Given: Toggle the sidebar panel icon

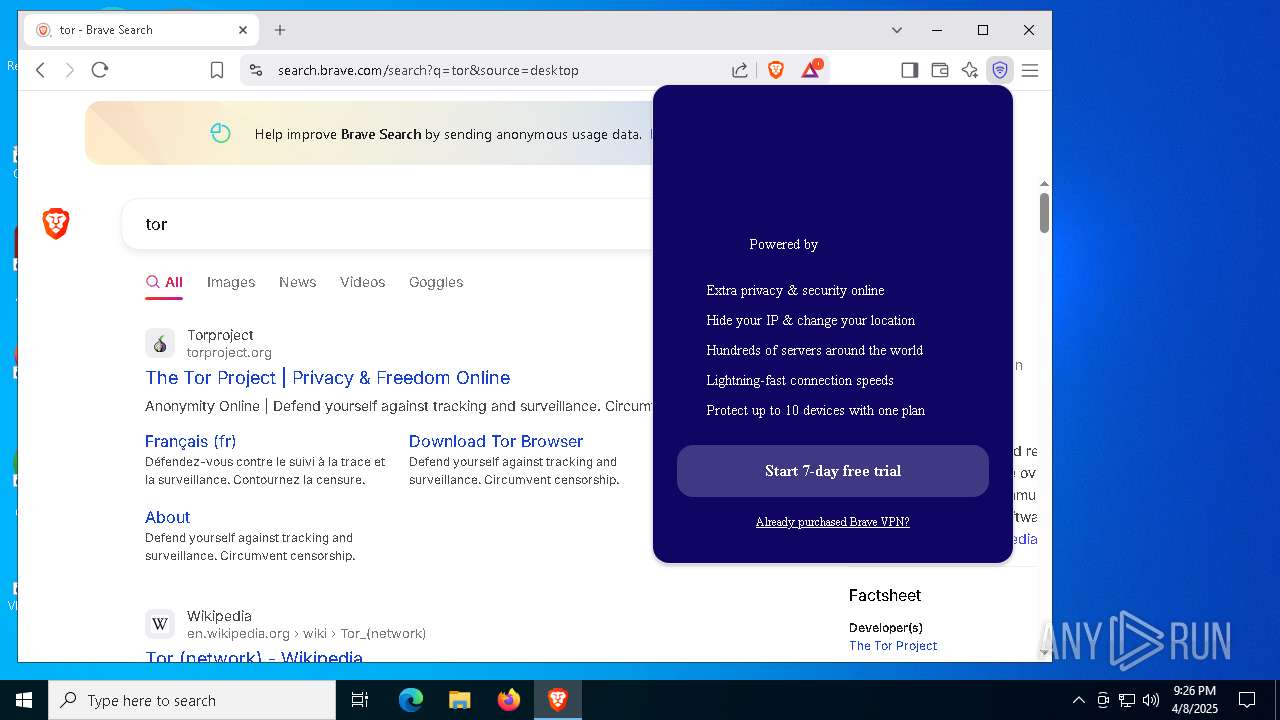Looking at the screenshot, I should [x=909, y=70].
